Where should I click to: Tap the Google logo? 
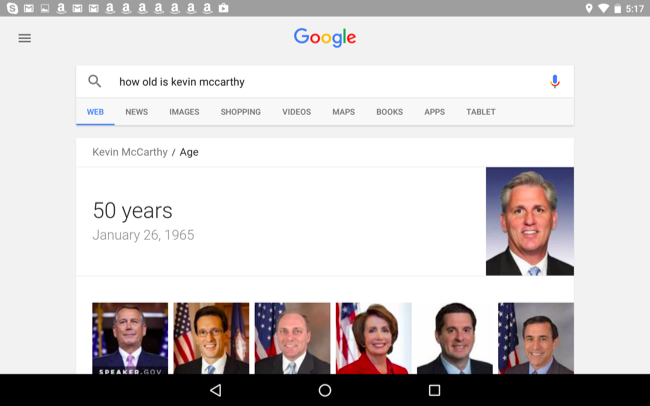coord(325,38)
